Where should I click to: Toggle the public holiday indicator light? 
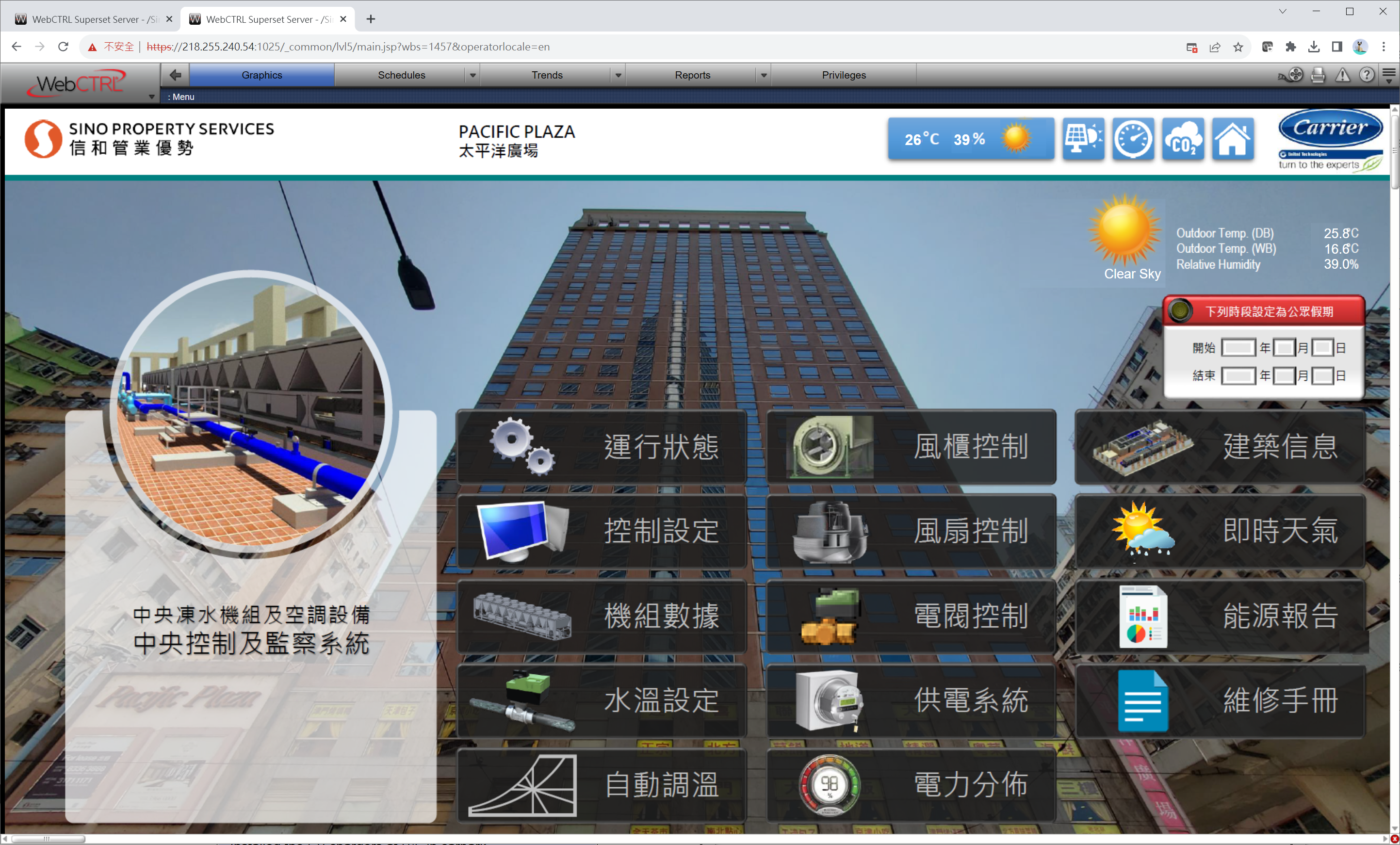[x=1180, y=311]
